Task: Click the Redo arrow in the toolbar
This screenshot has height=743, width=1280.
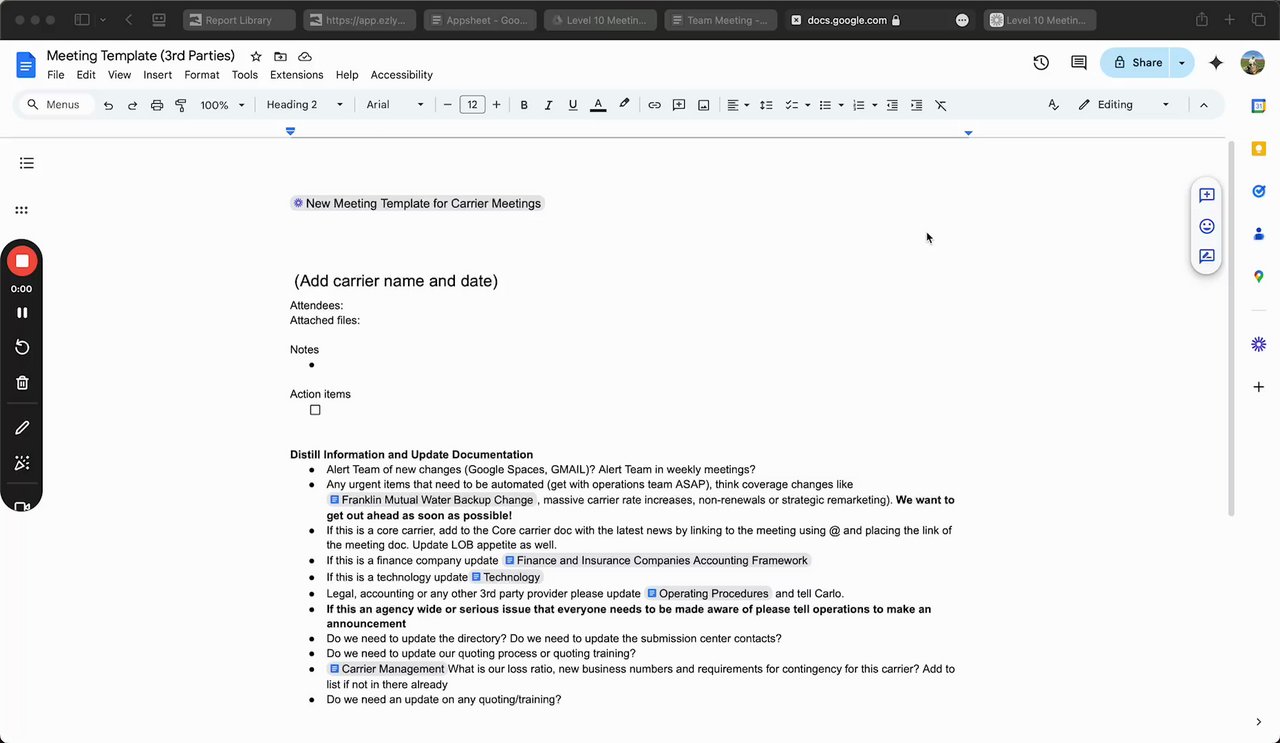Action: pos(132,105)
